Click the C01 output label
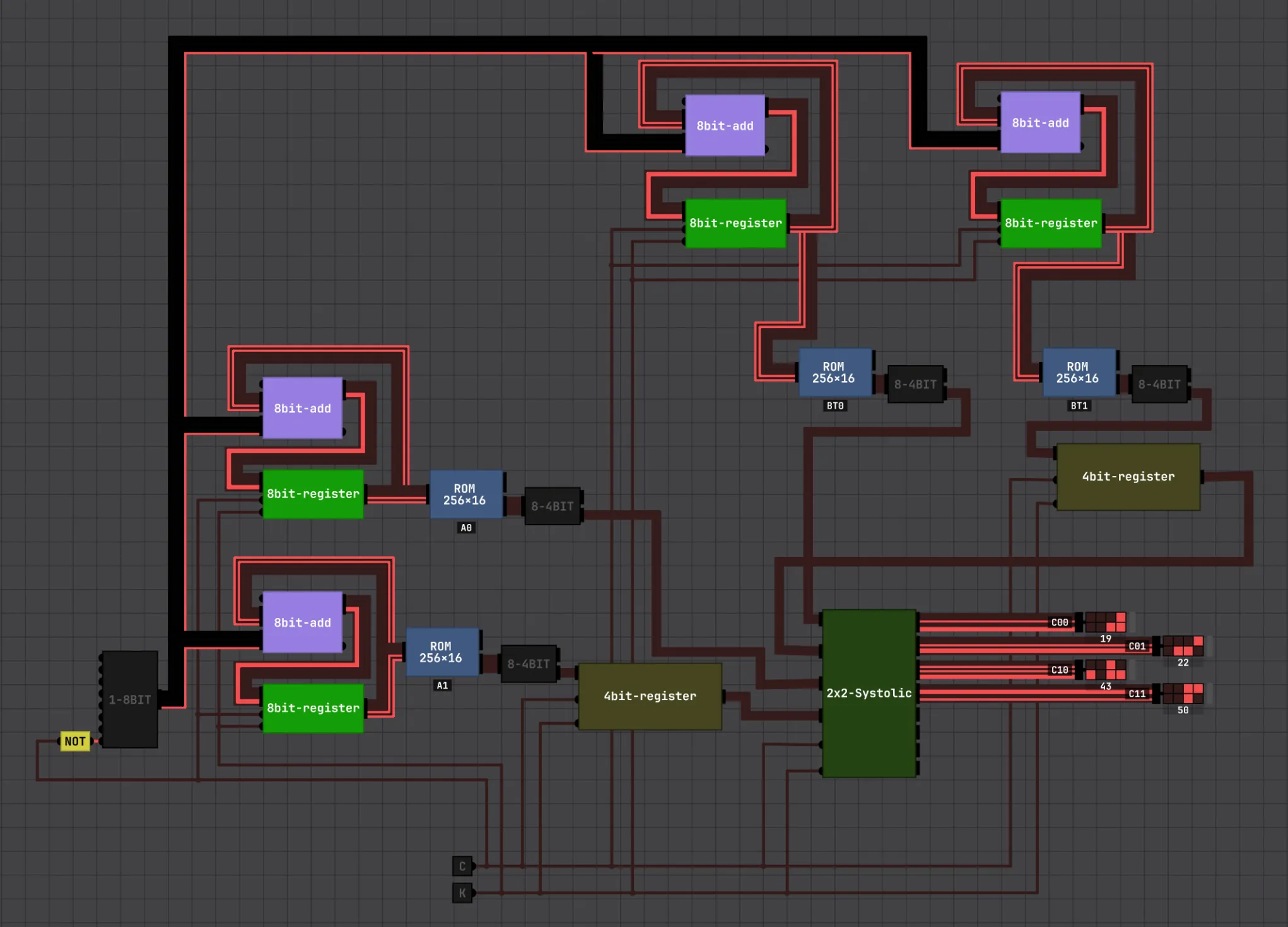1288x927 pixels. click(x=1137, y=646)
